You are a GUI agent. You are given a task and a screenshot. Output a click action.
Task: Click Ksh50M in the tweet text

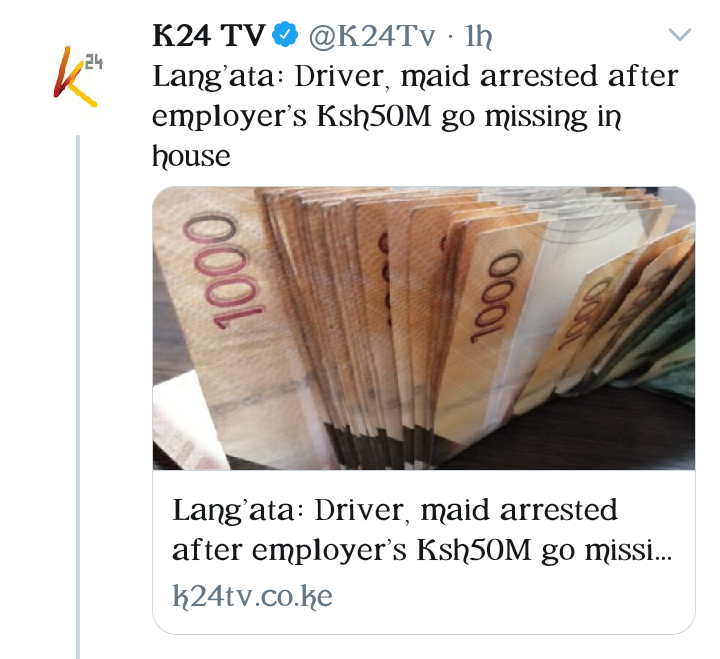(374, 116)
